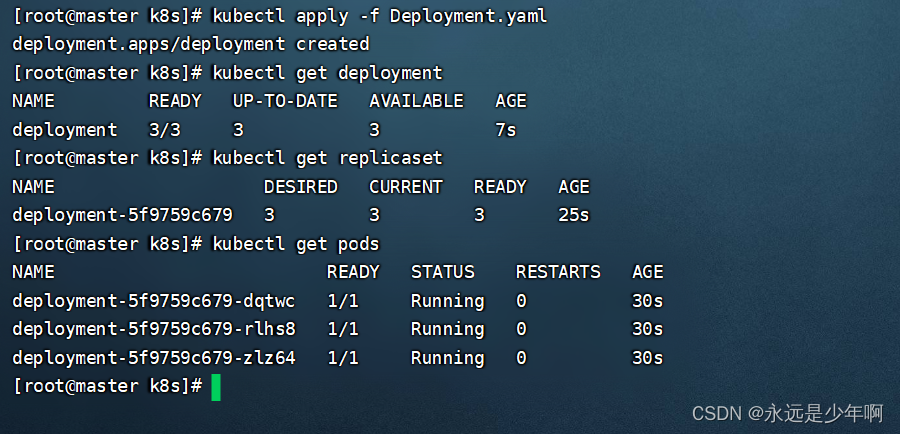Click the '30s' age of the dqtwc pod
The height and width of the screenshot is (434, 900).
click(647, 301)
